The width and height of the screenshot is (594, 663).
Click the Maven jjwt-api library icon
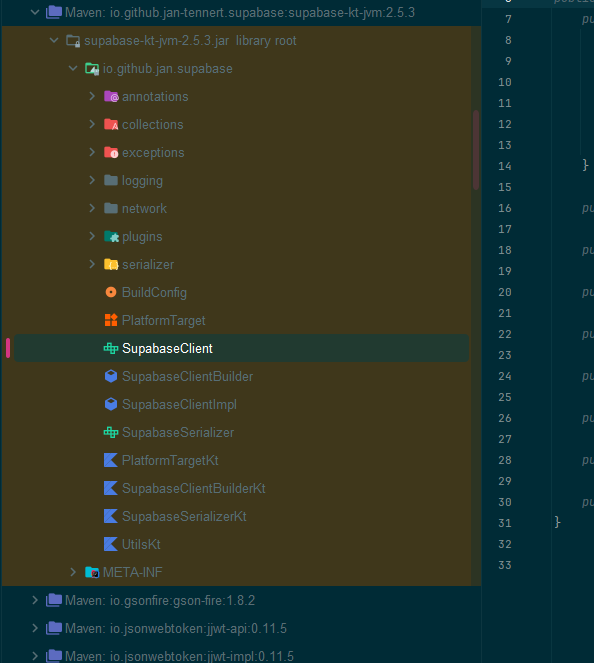point(54,628)
